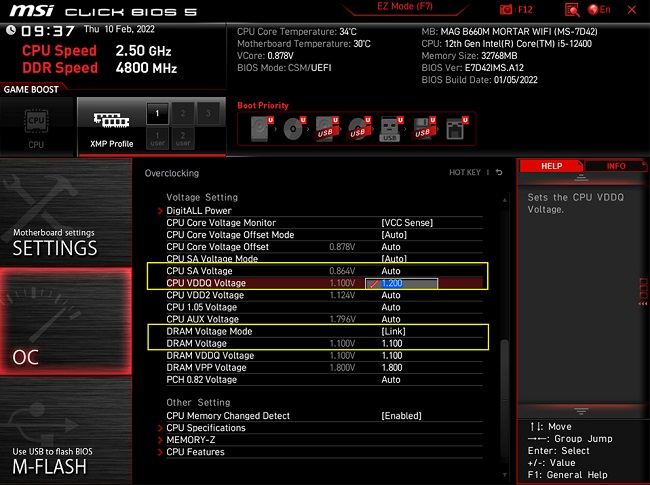Select XMP profile 1
This screenshot has height=485, width=650.
tap(157, 113)
